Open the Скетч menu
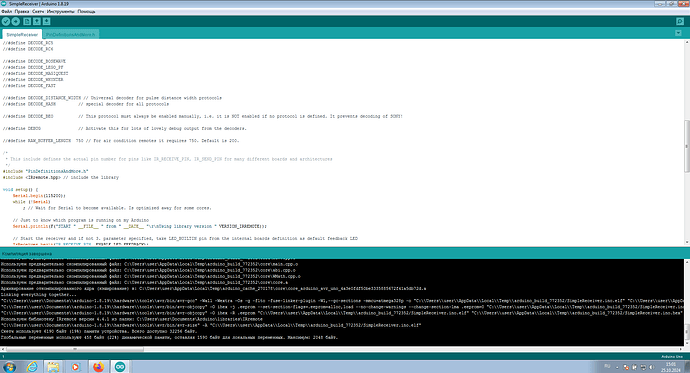 38,11
